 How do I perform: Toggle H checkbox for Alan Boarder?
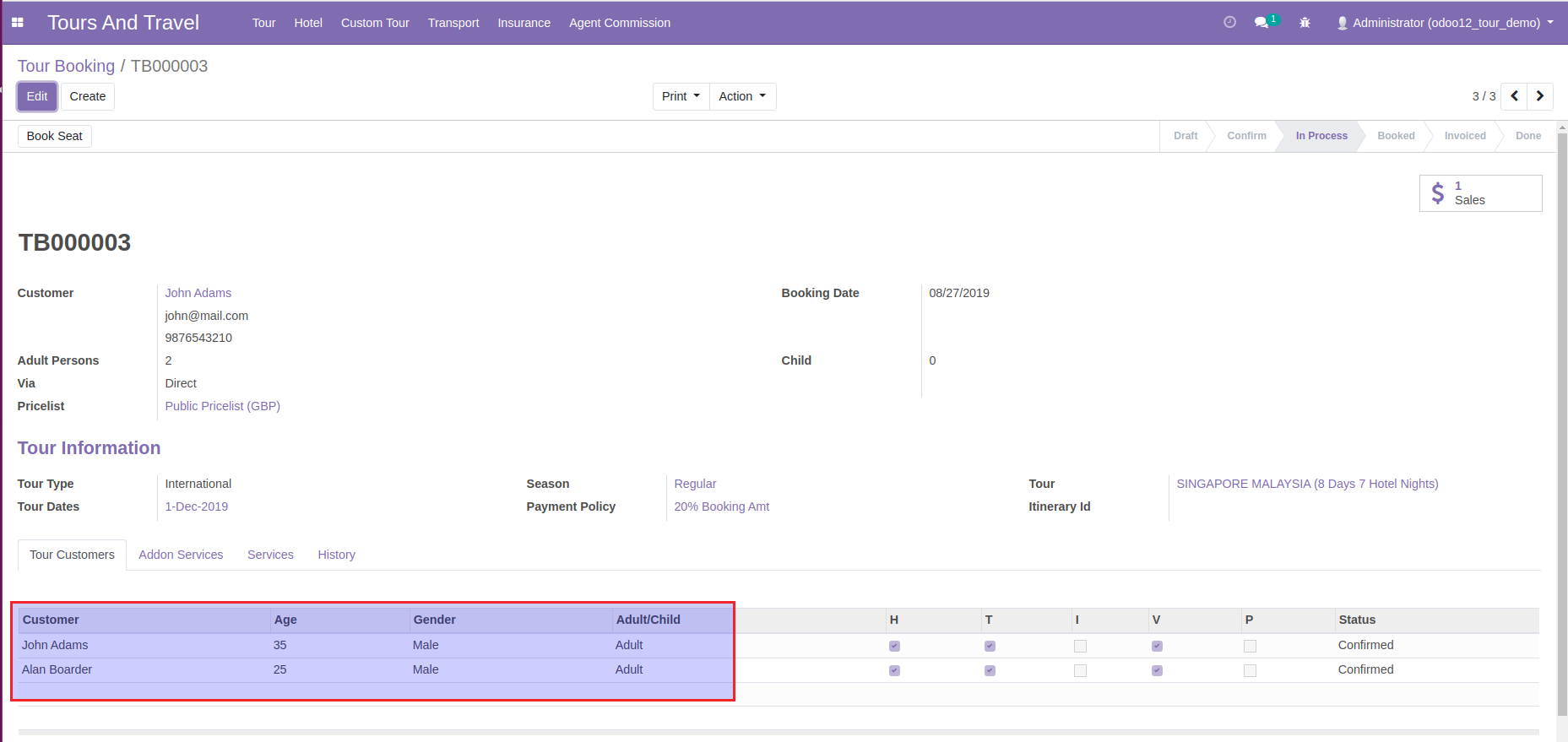[x=894, y=670]
